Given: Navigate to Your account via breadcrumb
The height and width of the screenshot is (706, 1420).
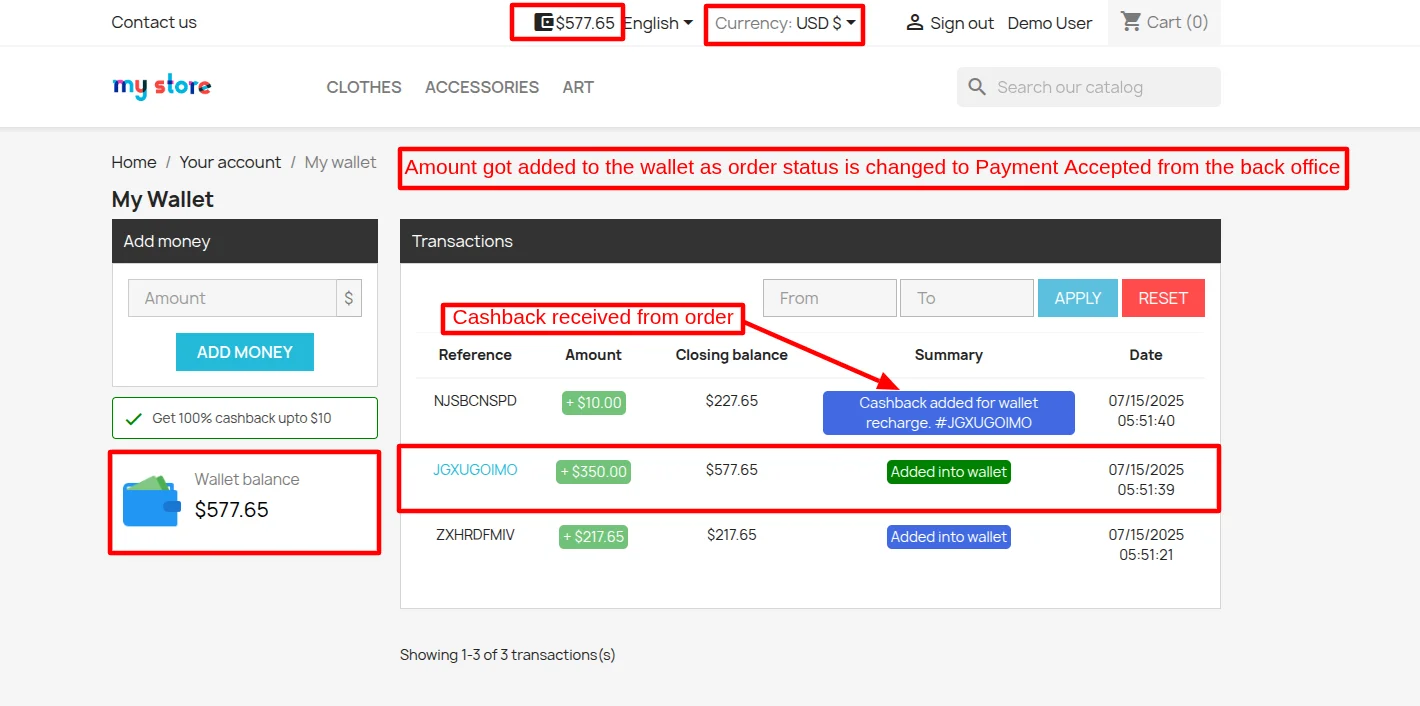Looking at the screenshot, I should 230,162.
